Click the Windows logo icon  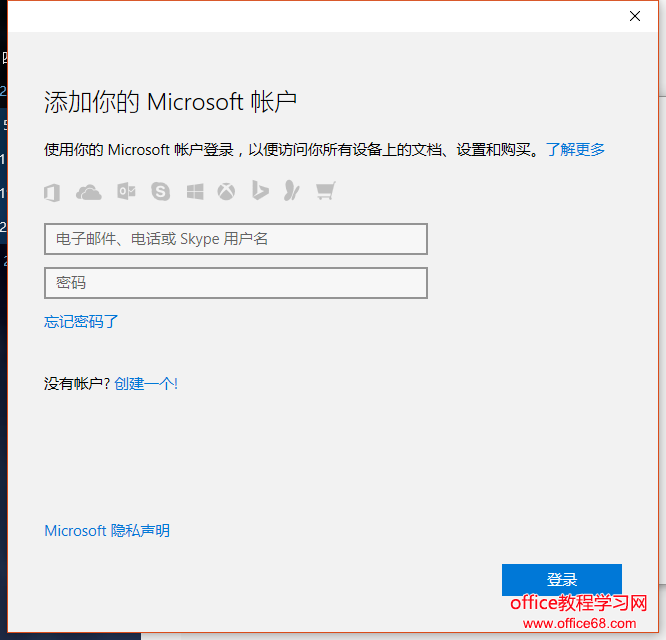point(195,192)
